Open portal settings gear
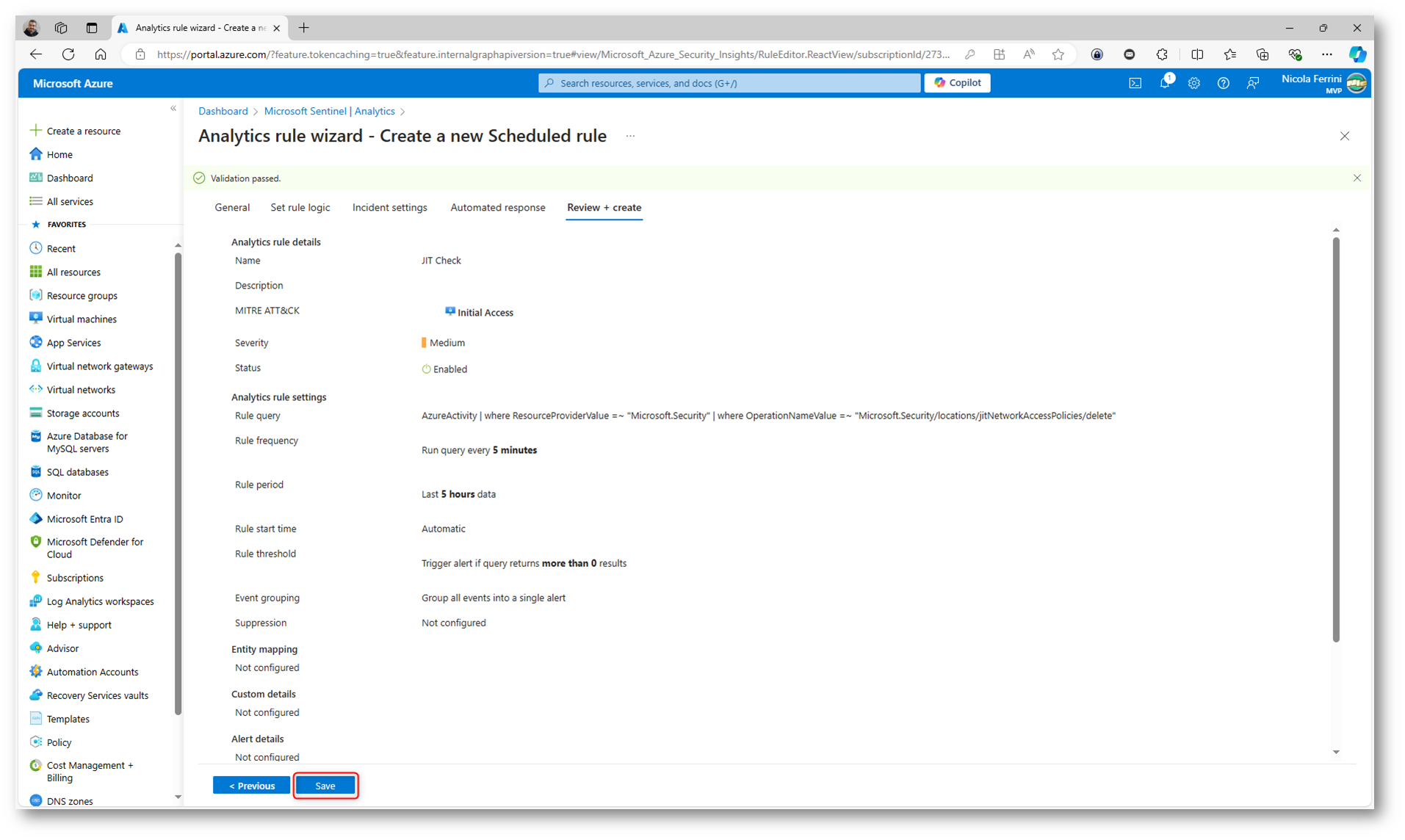Image resolution: width=1405 pixels, height=840 pixels. pos(1193,83)
